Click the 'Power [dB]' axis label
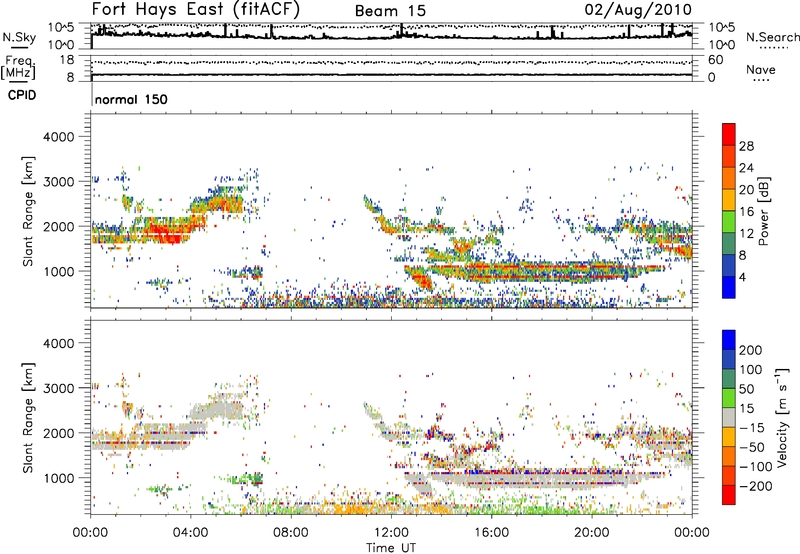 (x=763, y=211)
